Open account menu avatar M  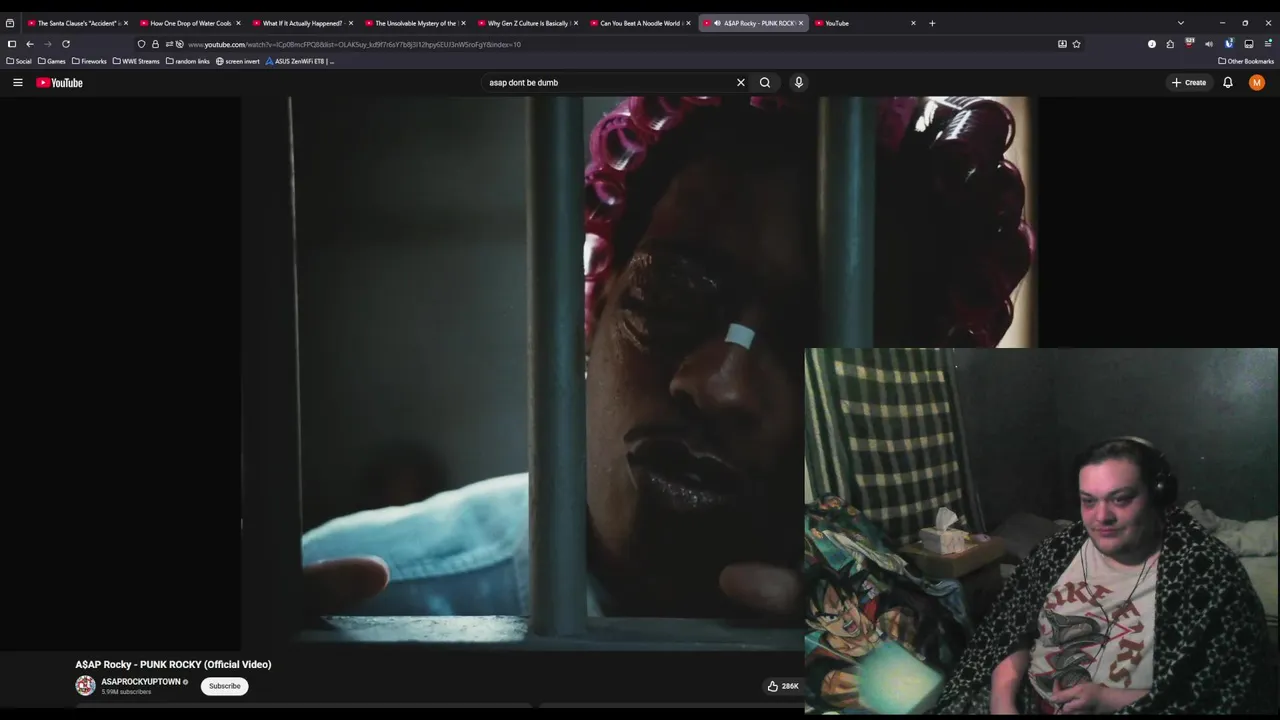coord(1257,83)
